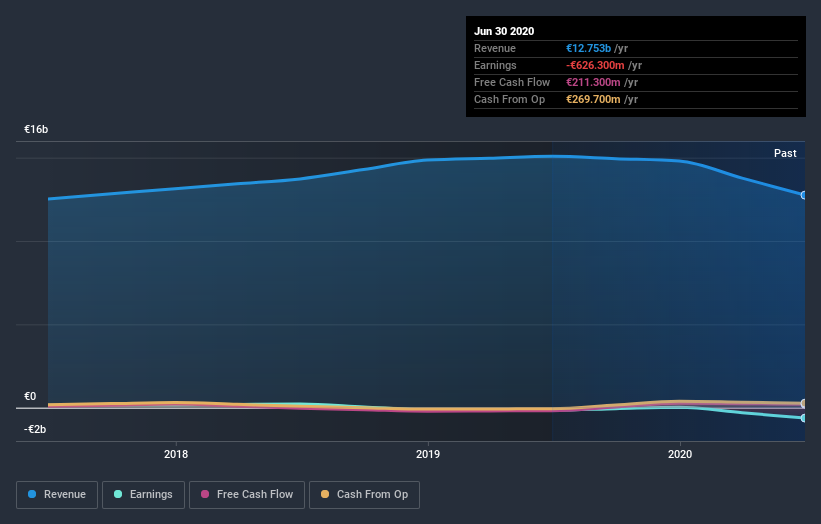Toggle the Free Cash Flow legend button
821x524 pixels.
pyautogui.click(x=247, y=495)
